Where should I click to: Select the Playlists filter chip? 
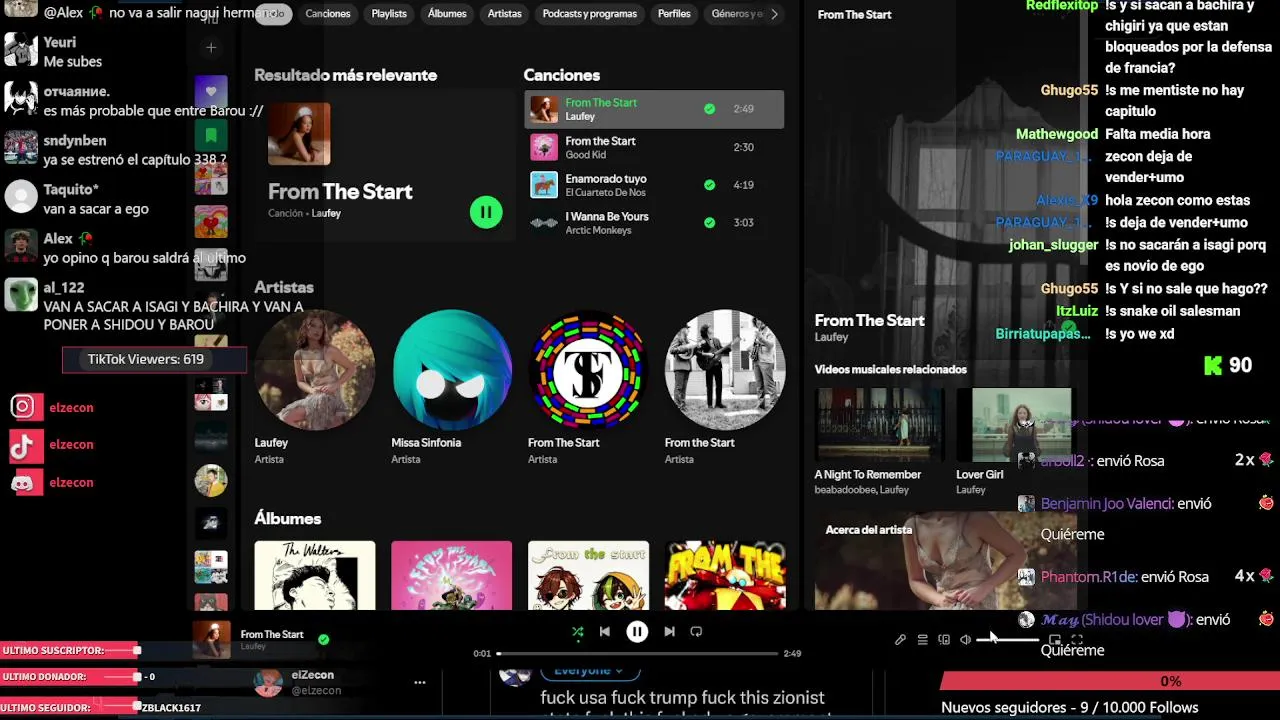pos(389,14)
